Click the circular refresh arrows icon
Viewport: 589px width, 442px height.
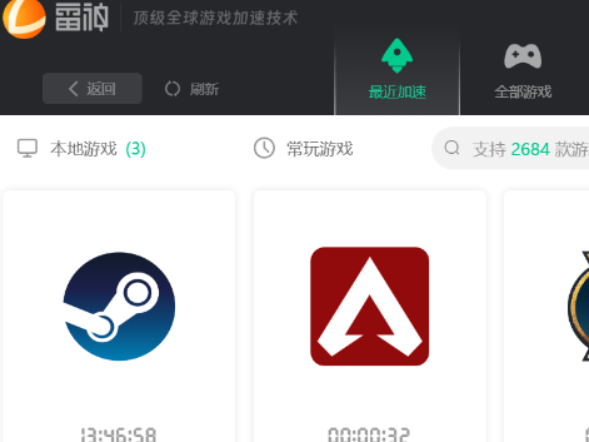[172, 89]
